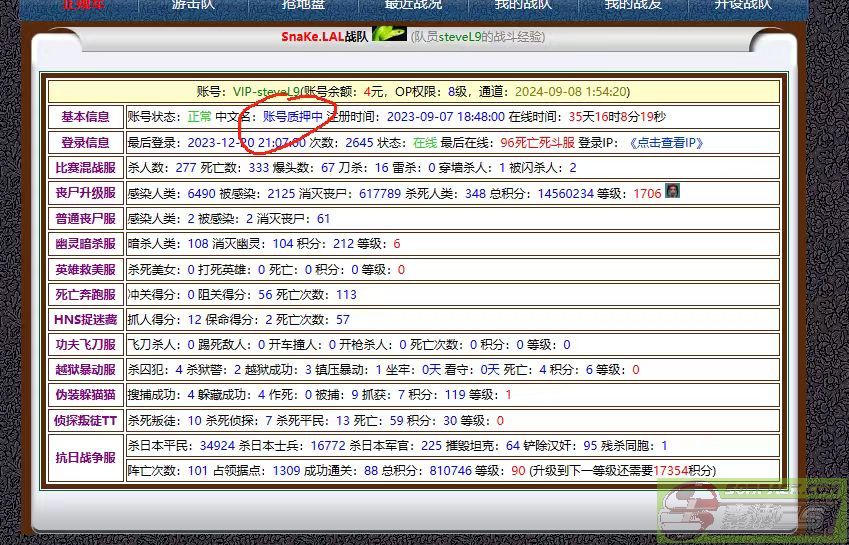Click the HNS捉迷藏 server label

[x=85, y=320]
